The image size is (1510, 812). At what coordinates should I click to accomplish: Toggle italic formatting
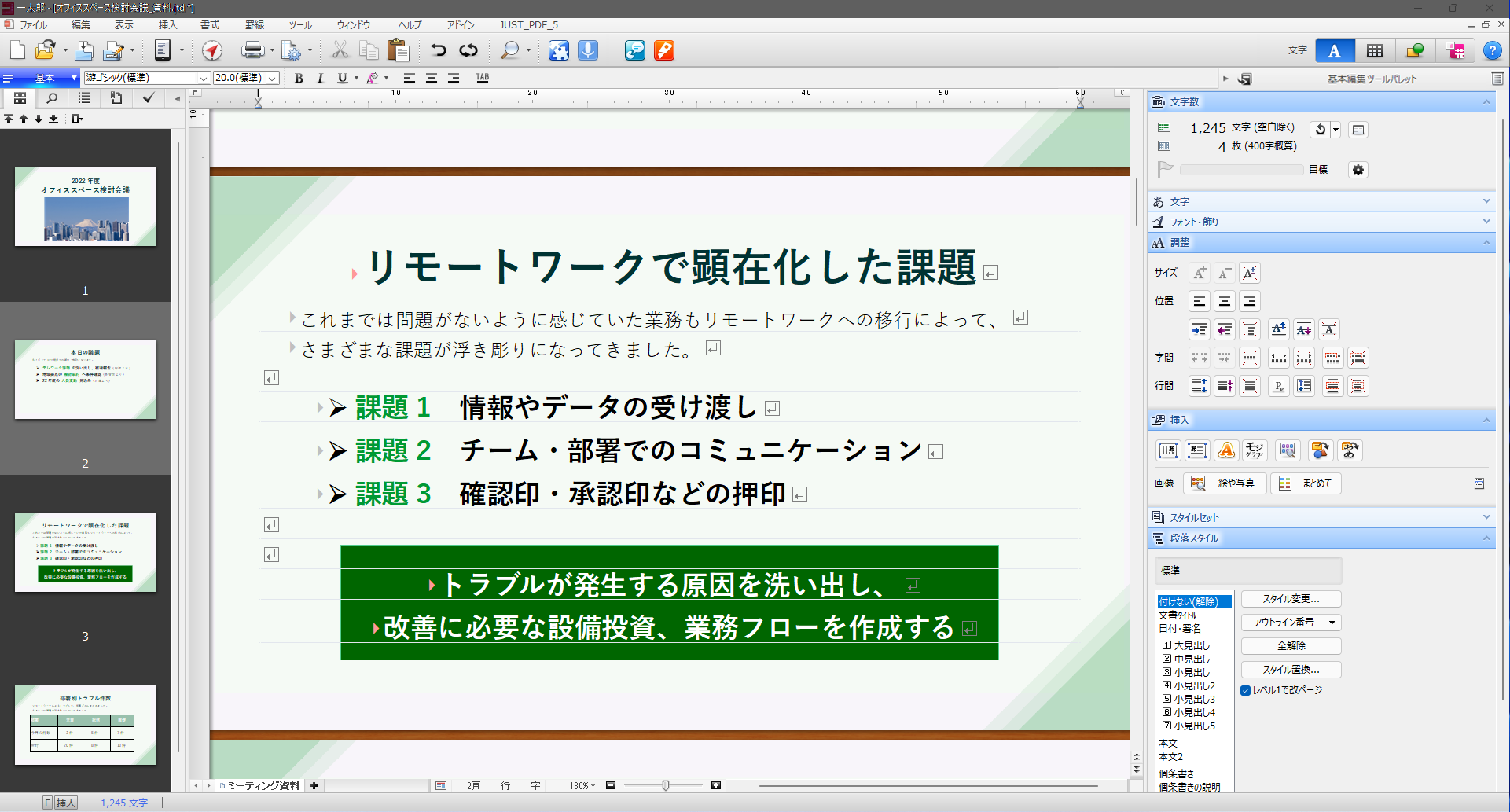click(x=320, y=78)
